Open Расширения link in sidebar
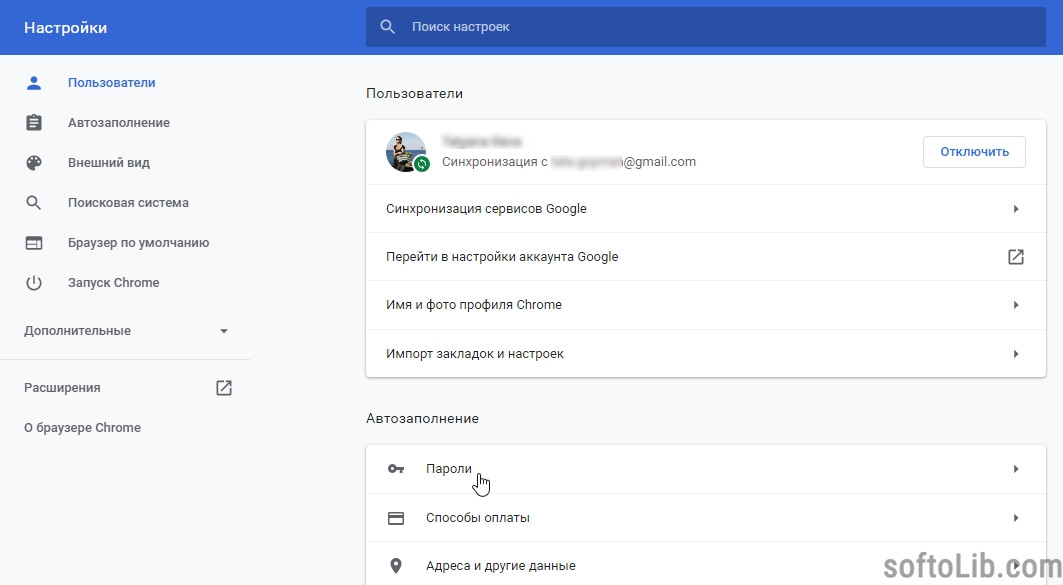Image resolution: width=1063 pixels, height=585 pixels. pos(62,388)
